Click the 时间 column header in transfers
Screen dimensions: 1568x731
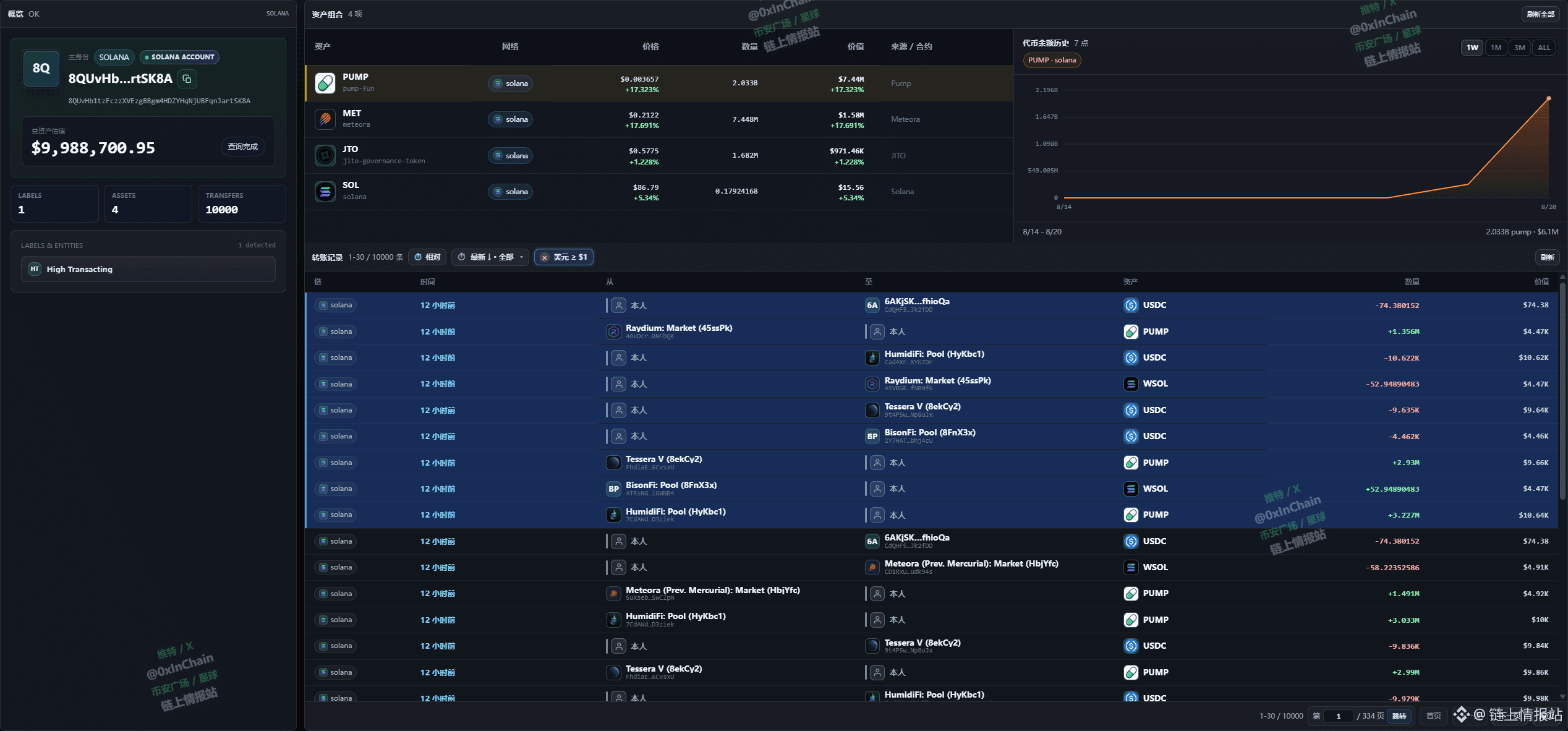click(428, 282)
